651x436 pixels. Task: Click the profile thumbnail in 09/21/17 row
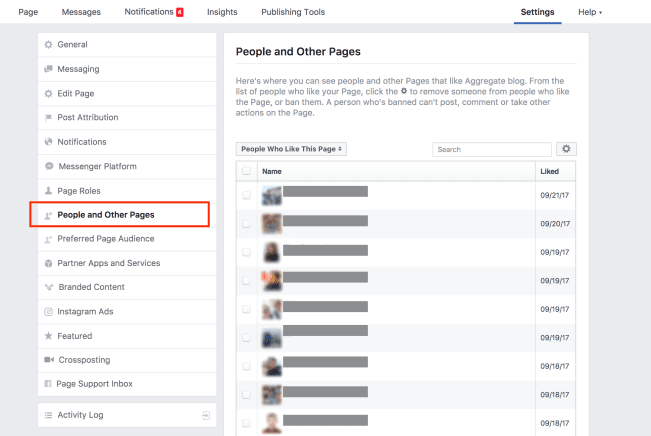click(x=272, y=195)
